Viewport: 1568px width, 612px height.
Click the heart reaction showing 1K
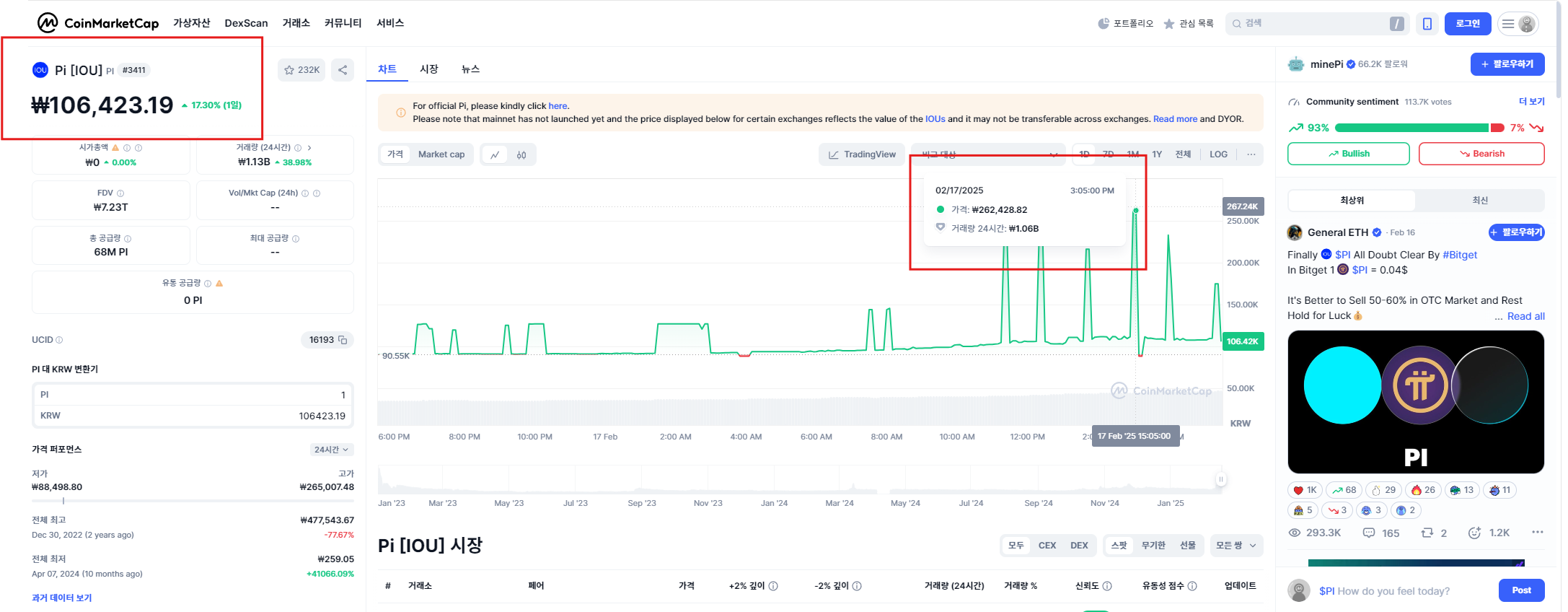[1305, 490]
